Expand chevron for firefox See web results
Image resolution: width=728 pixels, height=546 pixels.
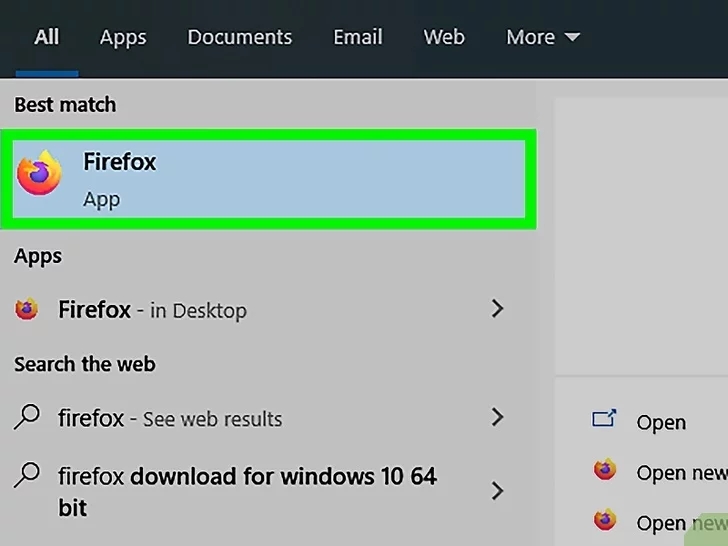coord(497,417)
